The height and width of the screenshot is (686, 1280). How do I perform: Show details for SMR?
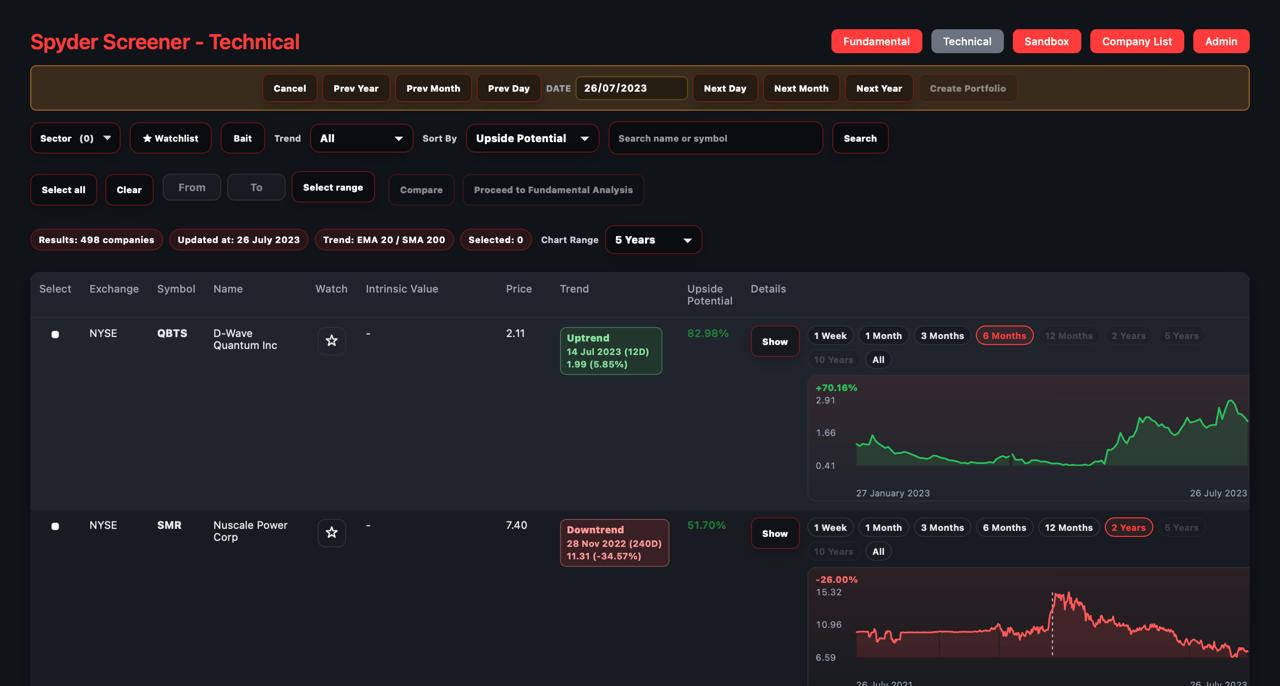coord(775,533)
